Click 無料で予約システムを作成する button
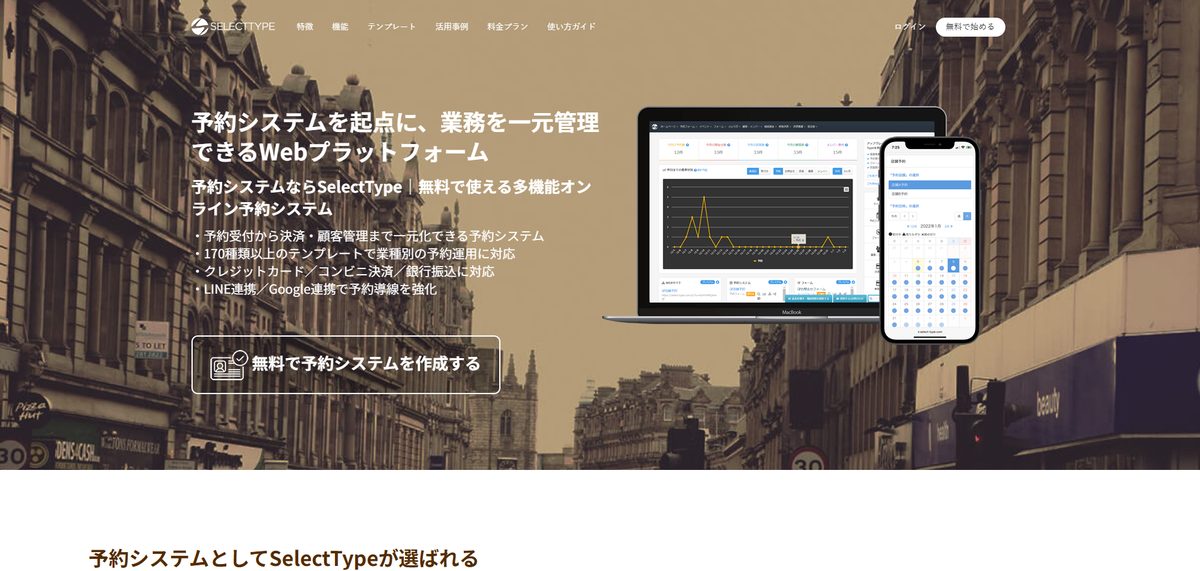 pyautogui.click(x=345, y=364)
